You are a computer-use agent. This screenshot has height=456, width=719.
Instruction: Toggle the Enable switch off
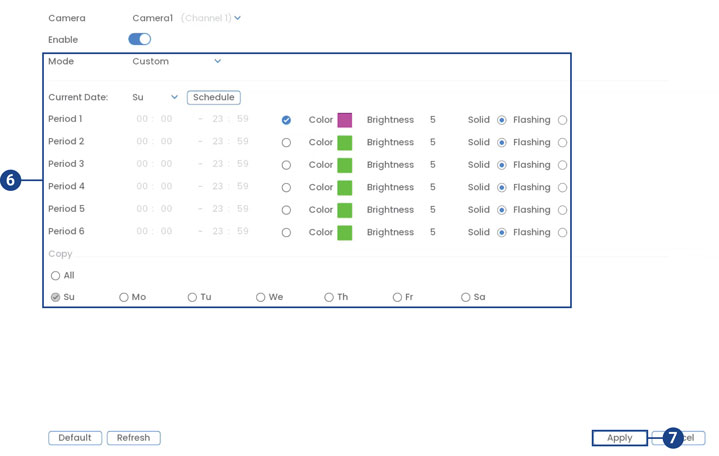[x=140, y=39]
